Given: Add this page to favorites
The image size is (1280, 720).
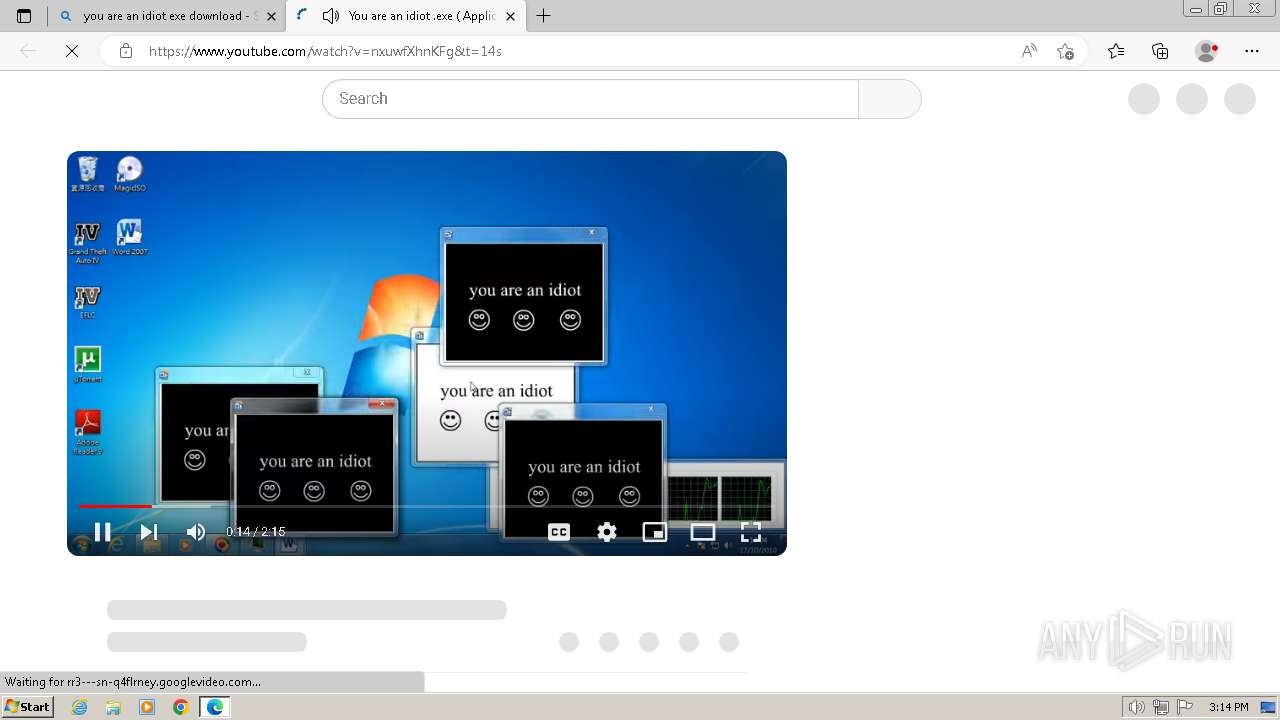Looking at the screenshot, I should click(1066, 51).
